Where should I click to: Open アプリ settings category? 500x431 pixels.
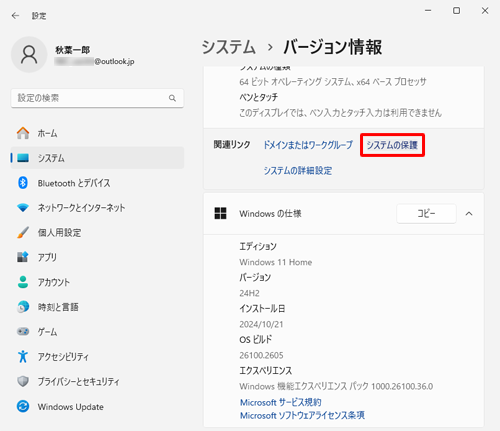97,257
